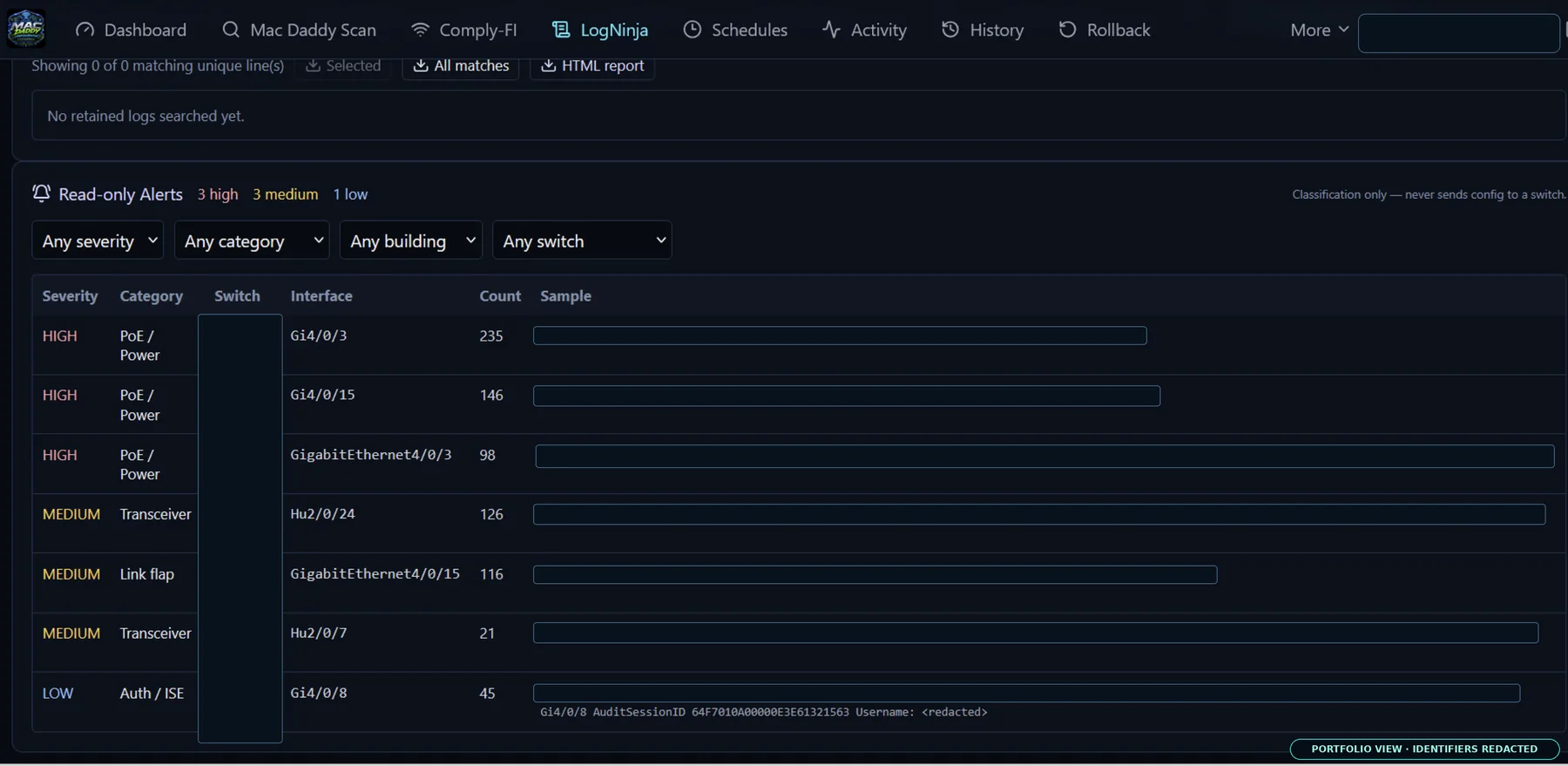Open the History tab
The width and height of the screenshot is (1568, 766).
(x=983, y=30)
